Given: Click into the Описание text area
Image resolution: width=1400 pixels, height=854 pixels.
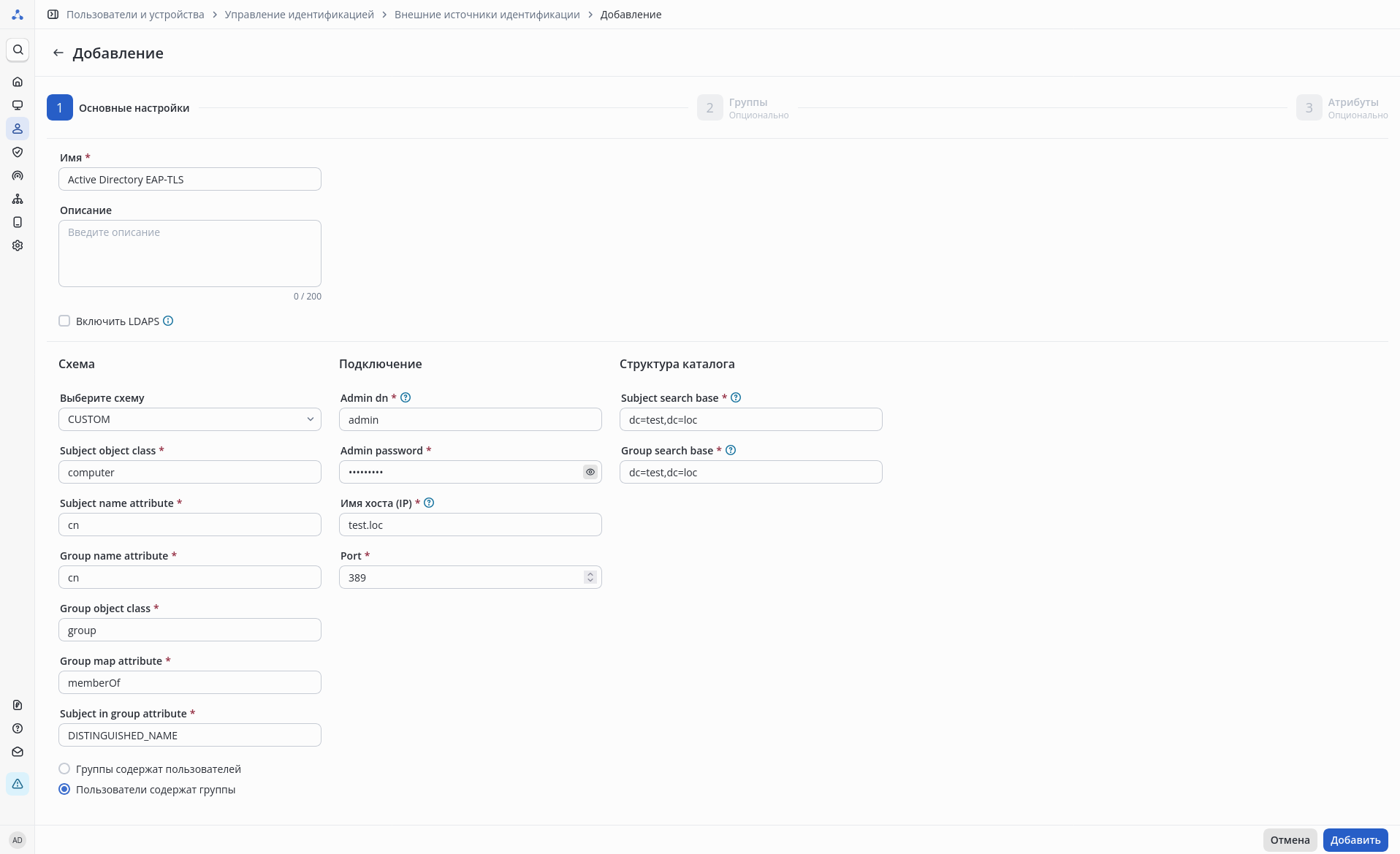Looking at the screenshot, I should pos(190,253).
